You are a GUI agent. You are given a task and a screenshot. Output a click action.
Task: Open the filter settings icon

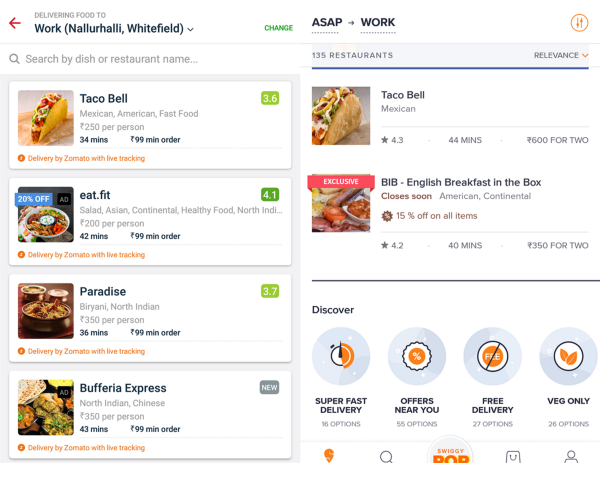(579, 23)
